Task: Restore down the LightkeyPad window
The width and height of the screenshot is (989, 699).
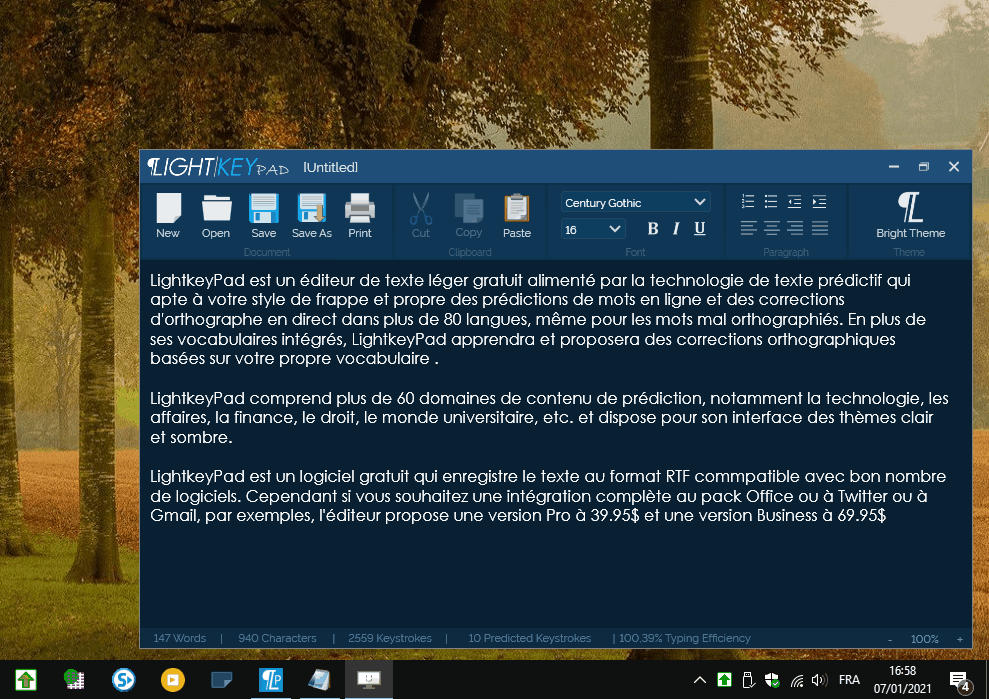Action: pos(923,167)
